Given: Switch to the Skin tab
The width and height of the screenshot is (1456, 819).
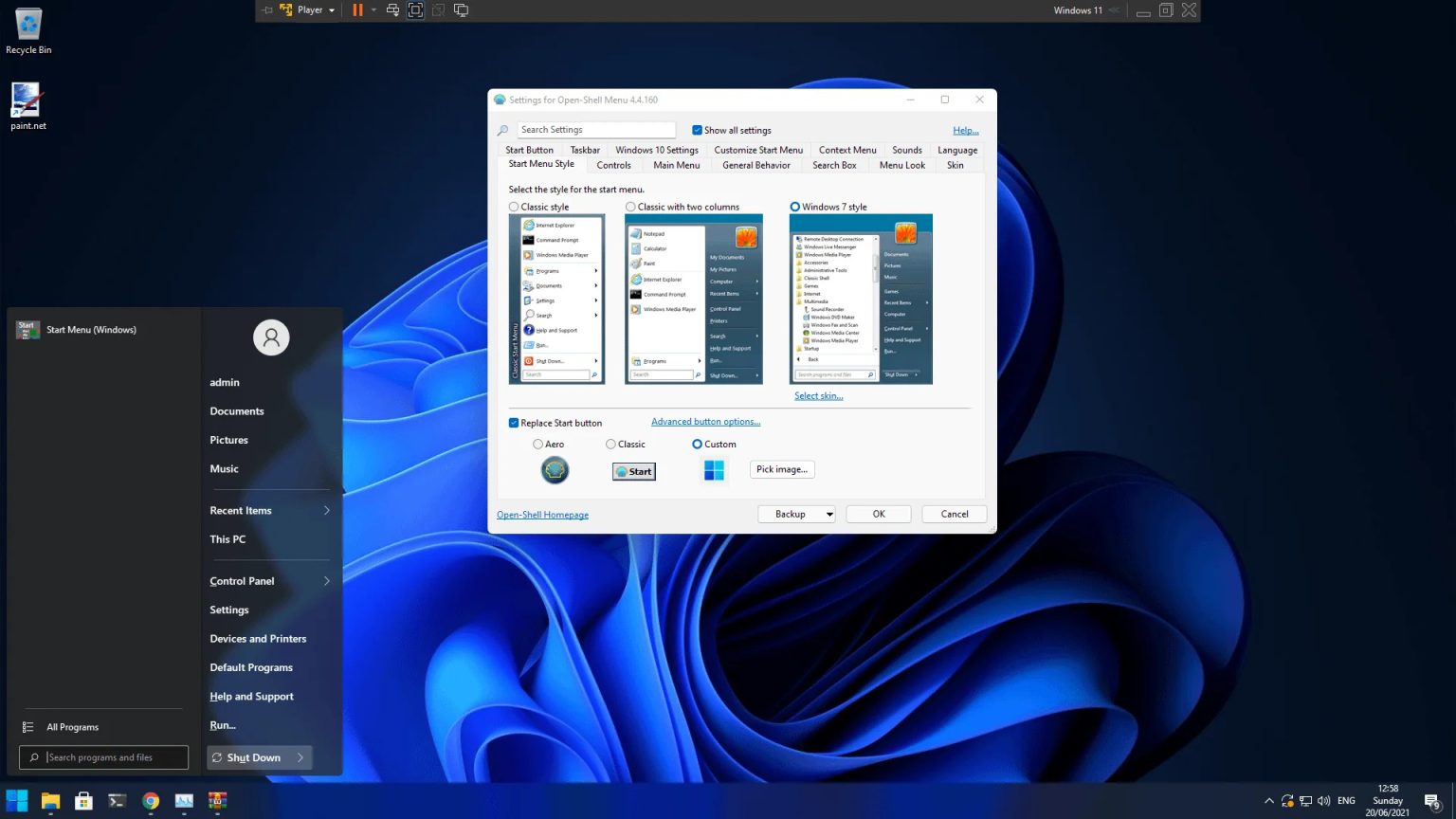Looking at the screenshot, I should (x=955, y=165).
